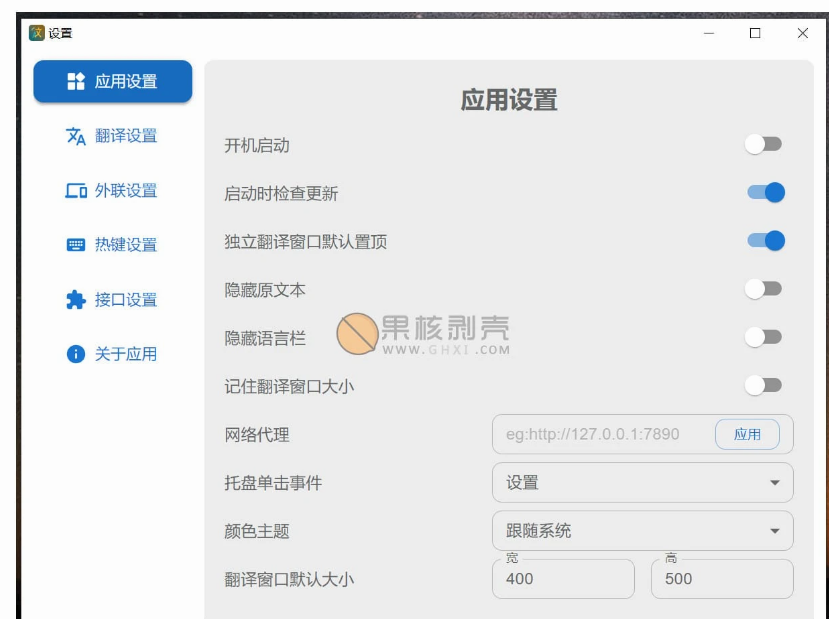
Task: Maximize the 设置 window
Action: pos(755,33)
